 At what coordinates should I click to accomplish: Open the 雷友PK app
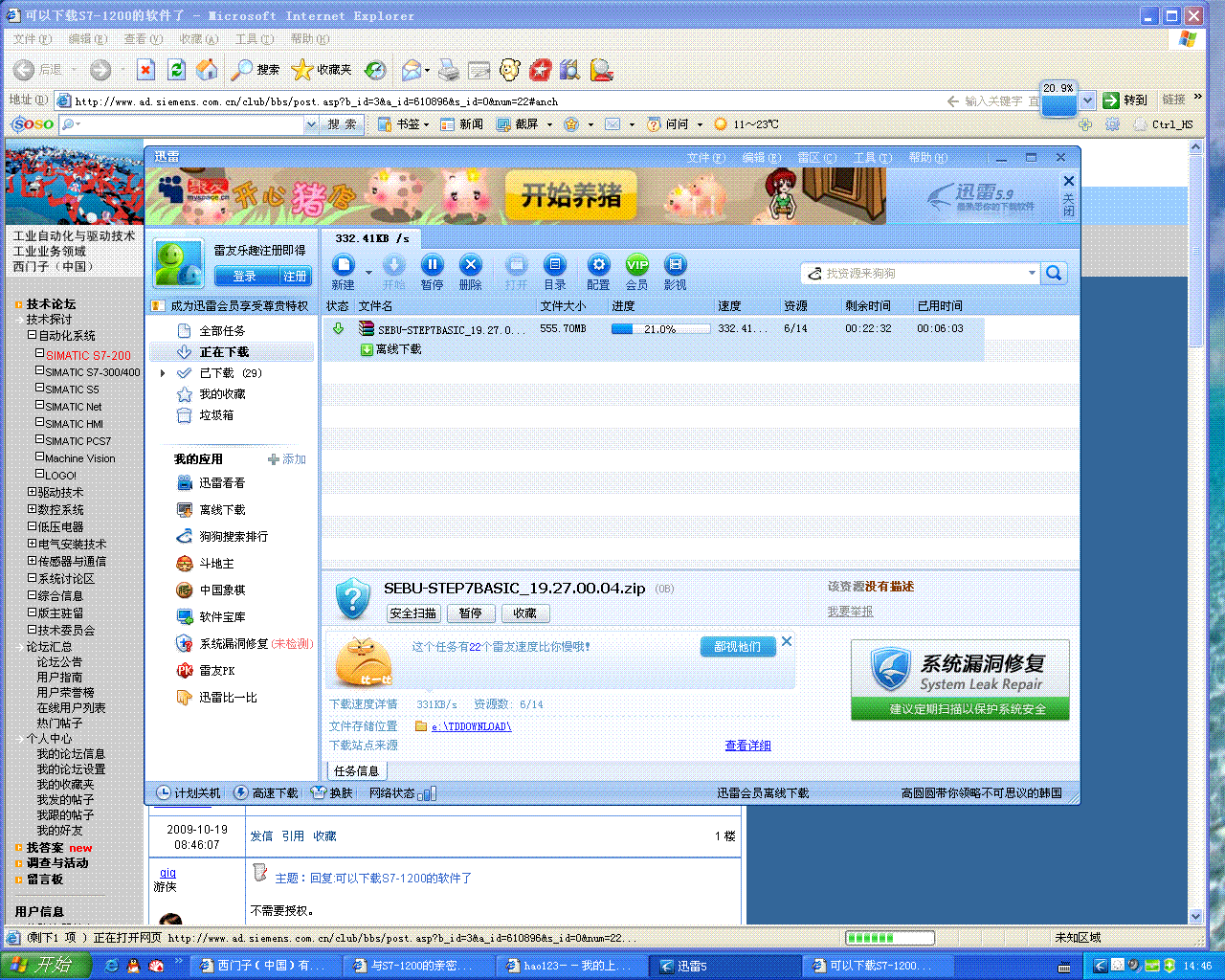point(206,671)
